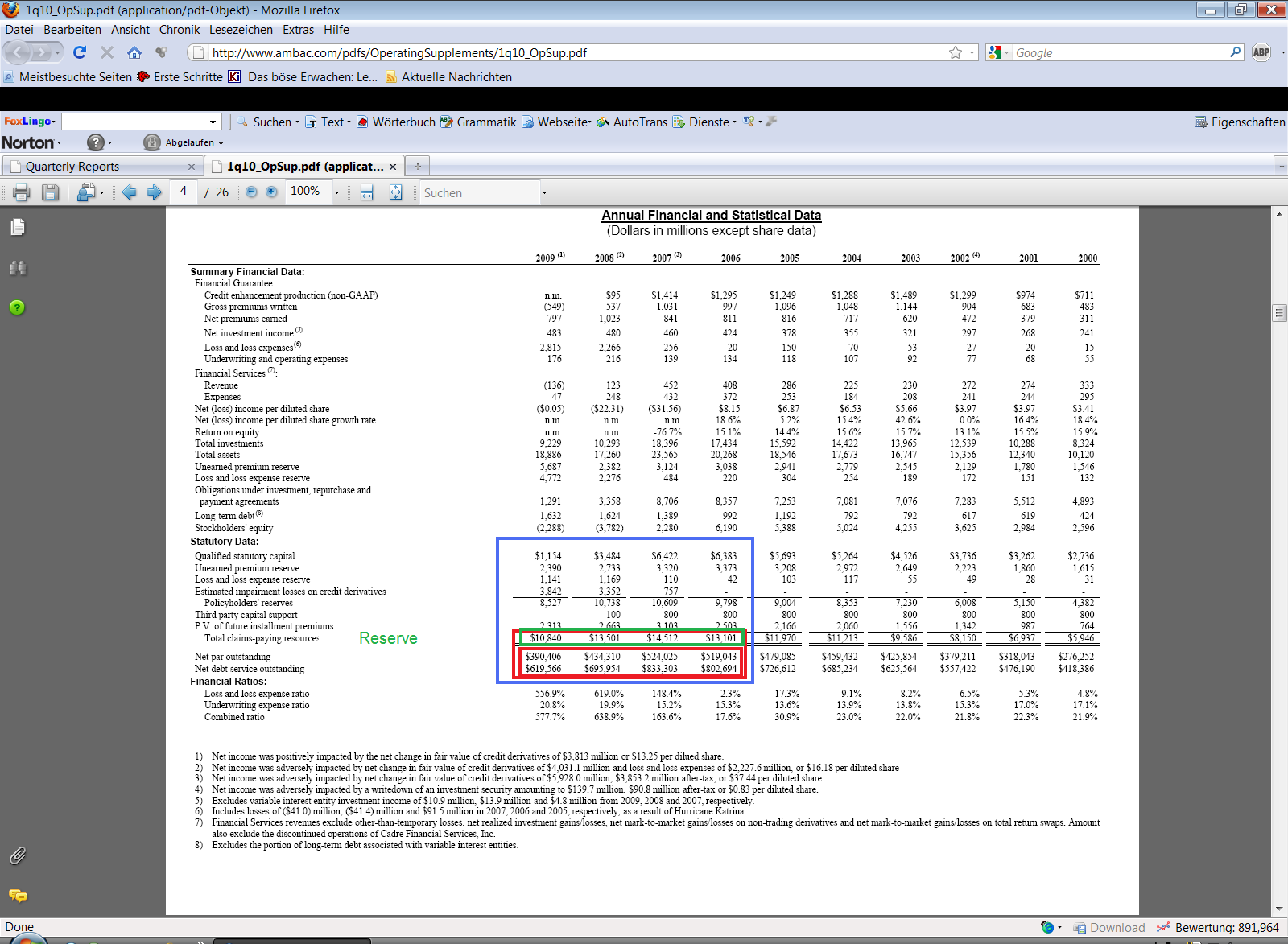Image resolution: width=1288 pixels, height=944 pixels.
Task: Click the PDF page number field
Action: (x=184, y=192)
